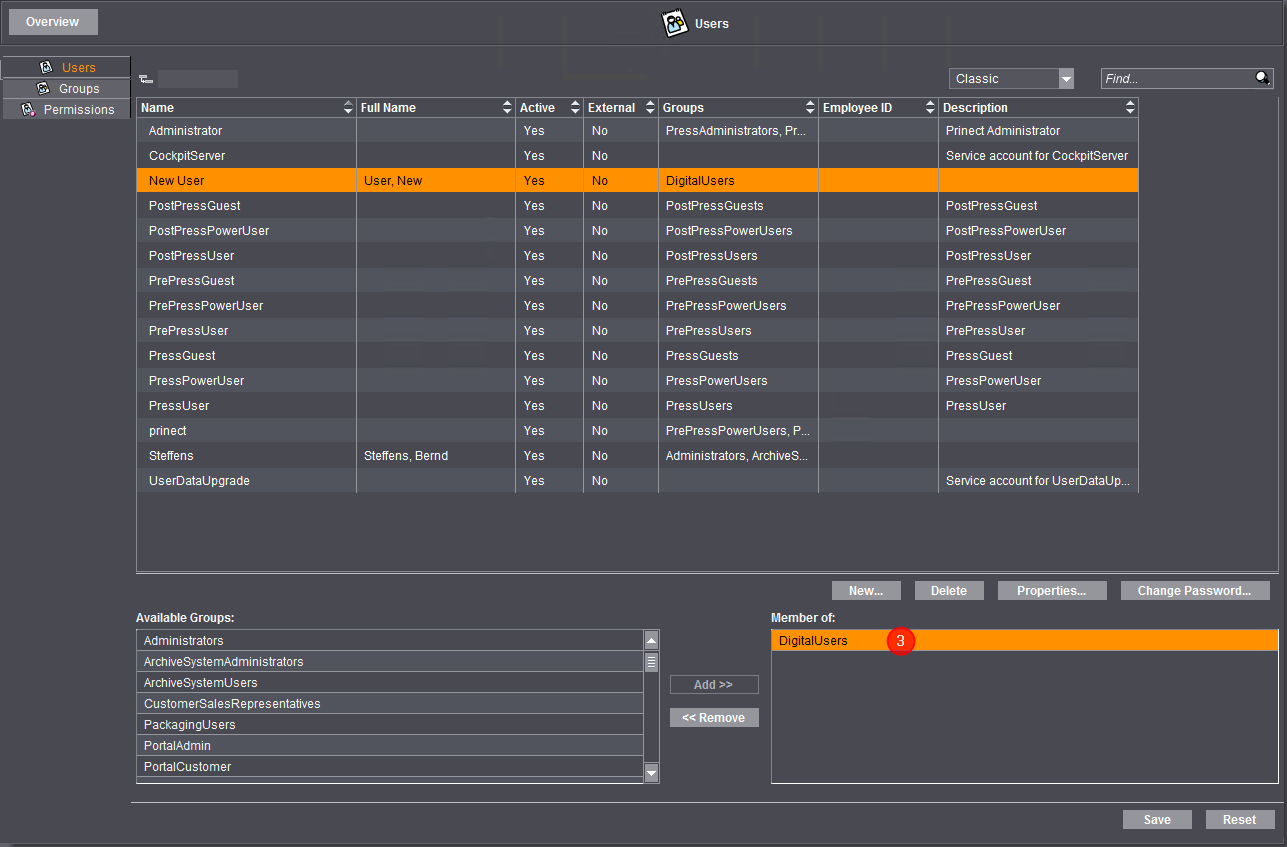Toggle sort order on the Active column
The width and height of the screenshot is (1287, 847).
tap(574, 107)
